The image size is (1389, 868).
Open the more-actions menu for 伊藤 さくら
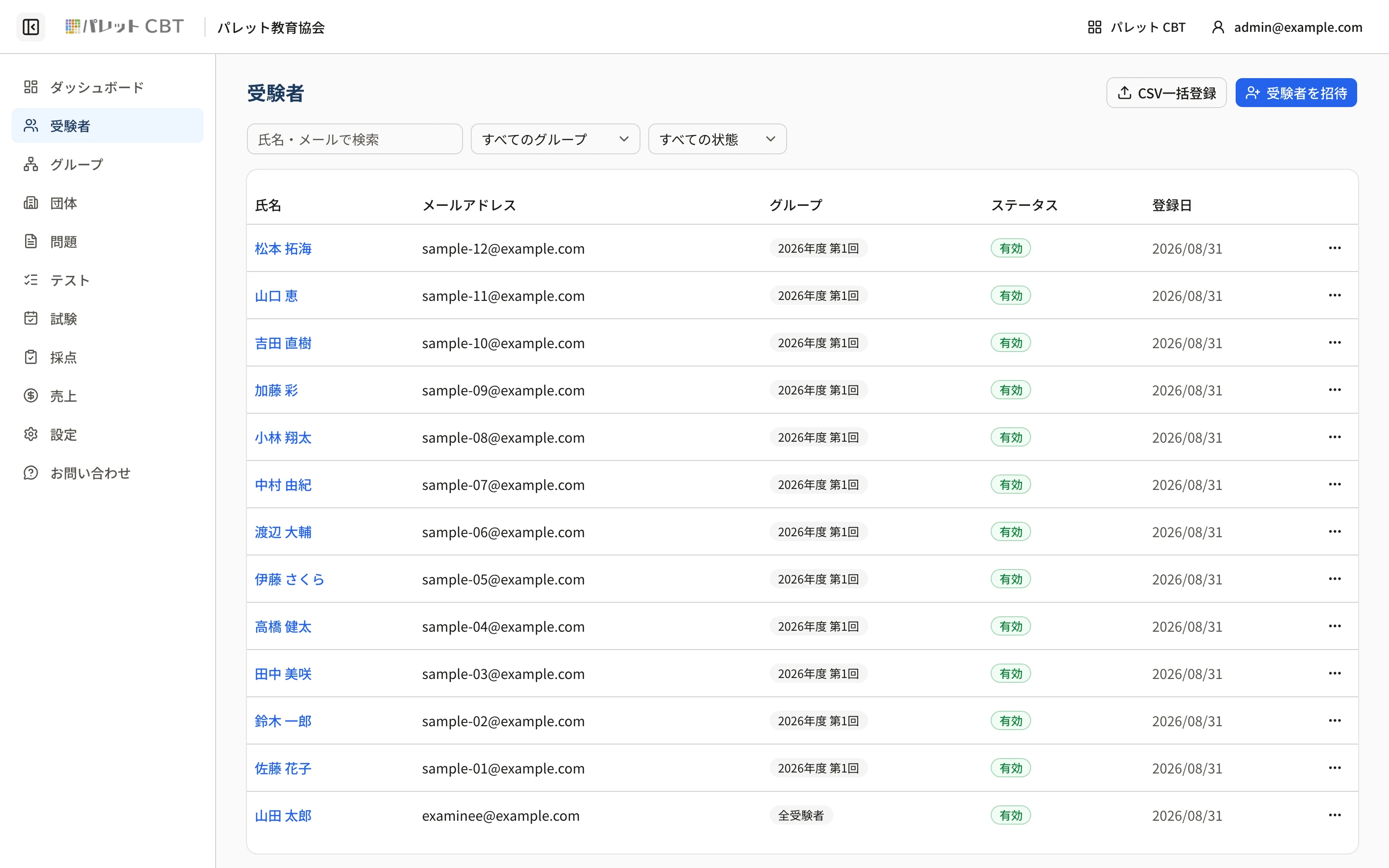1335,579
